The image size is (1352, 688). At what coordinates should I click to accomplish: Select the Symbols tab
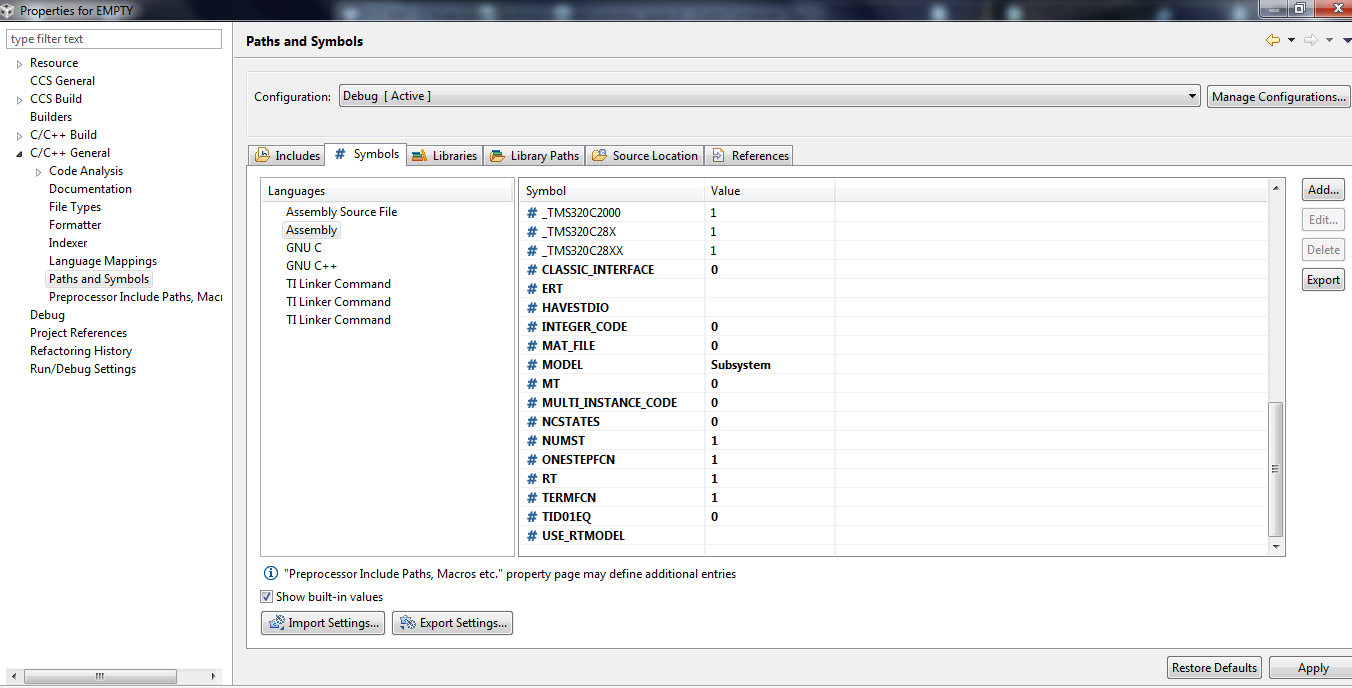(x=366, y=154)
